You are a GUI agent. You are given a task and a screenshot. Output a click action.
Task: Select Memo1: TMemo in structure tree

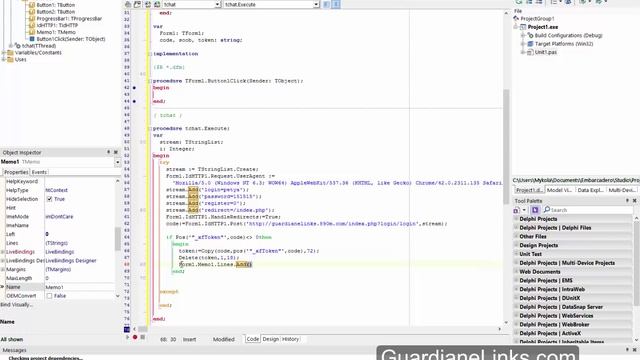pos(56,32)
